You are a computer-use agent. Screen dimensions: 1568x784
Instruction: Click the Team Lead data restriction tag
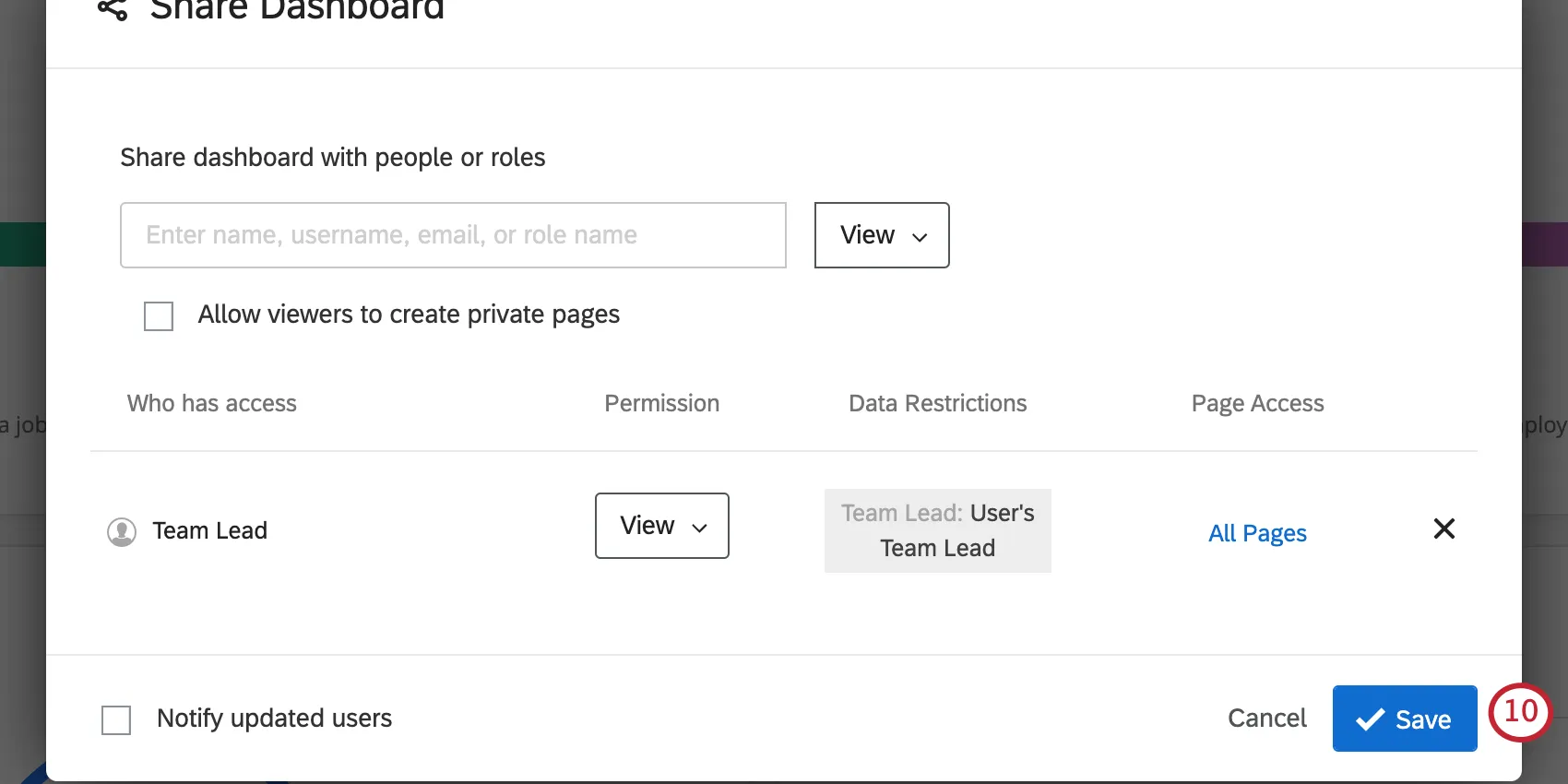(937, 530)
